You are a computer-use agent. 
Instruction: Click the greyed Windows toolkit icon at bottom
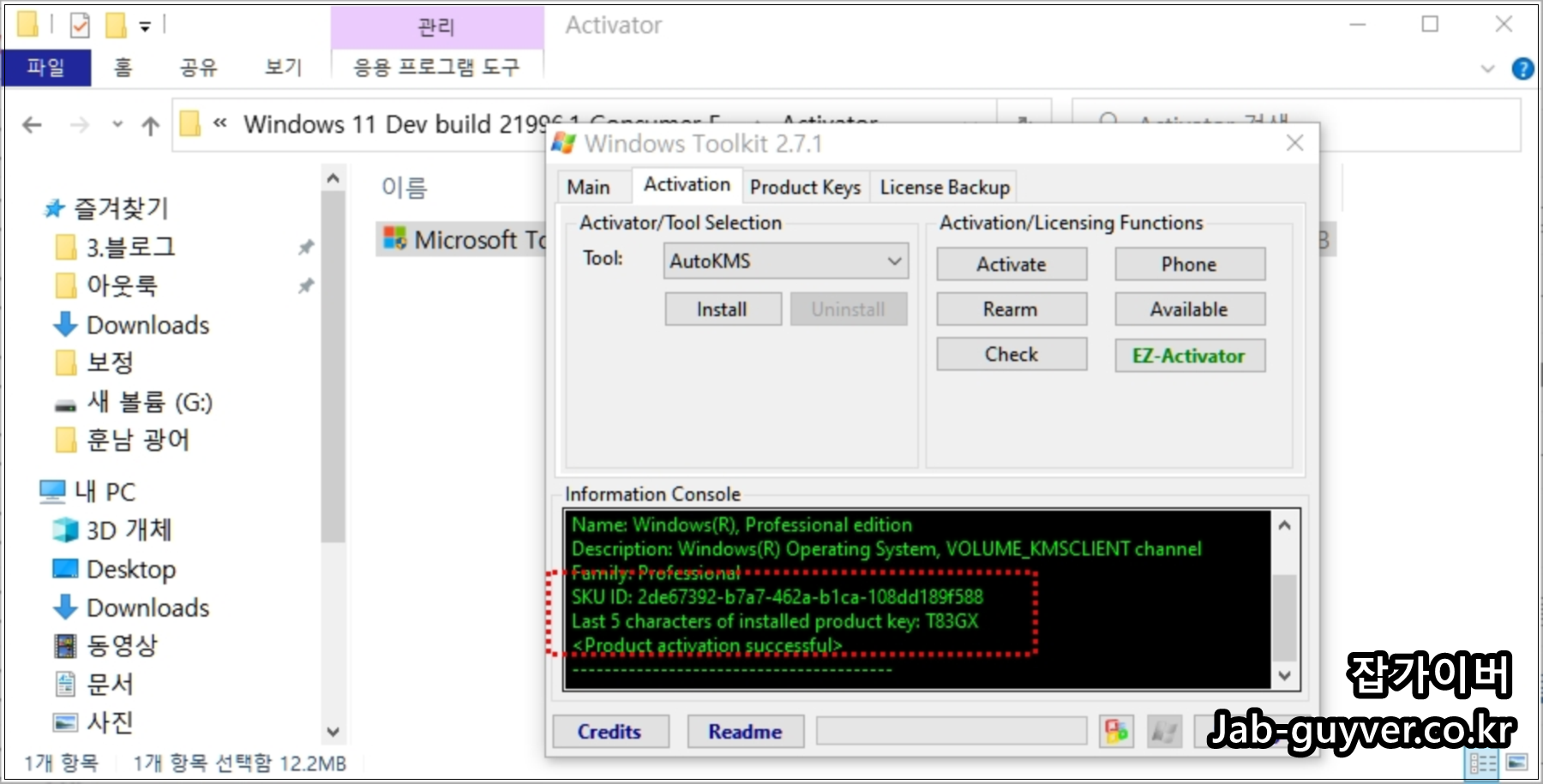coord(1163,732)
